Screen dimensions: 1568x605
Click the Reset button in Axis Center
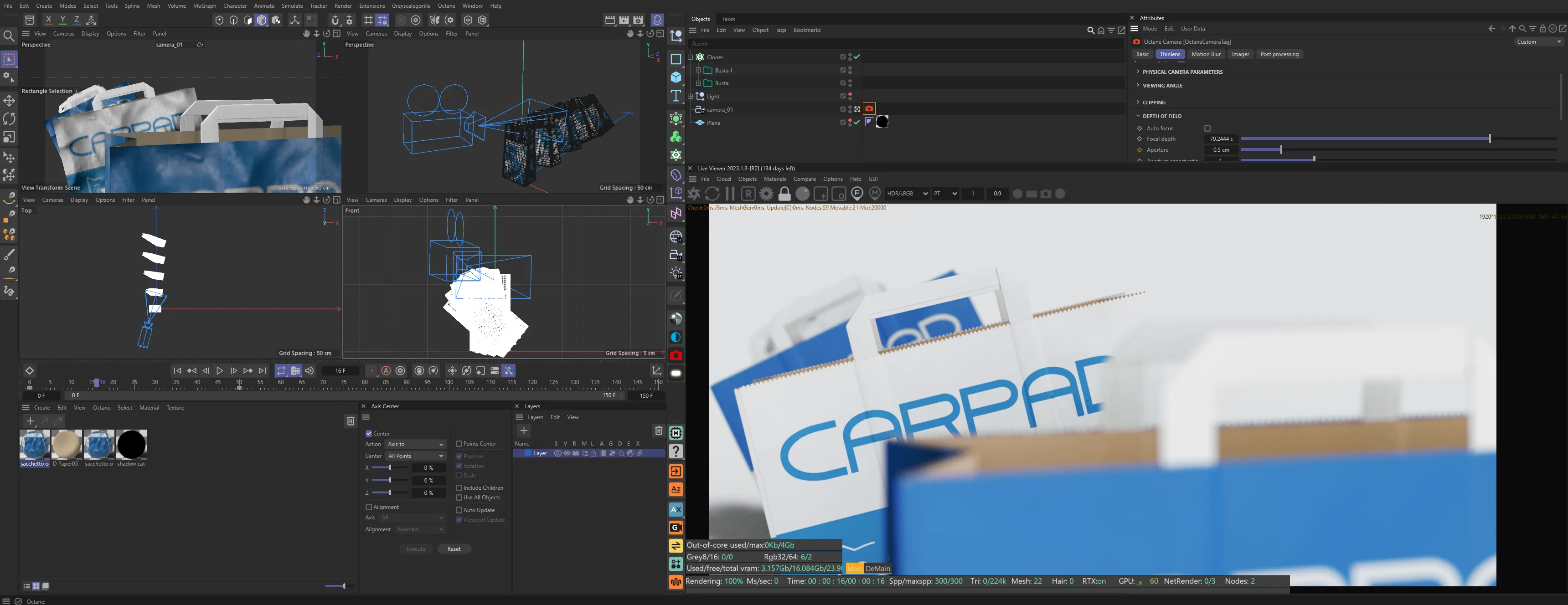pyautogui.click(x=454, y=549)
